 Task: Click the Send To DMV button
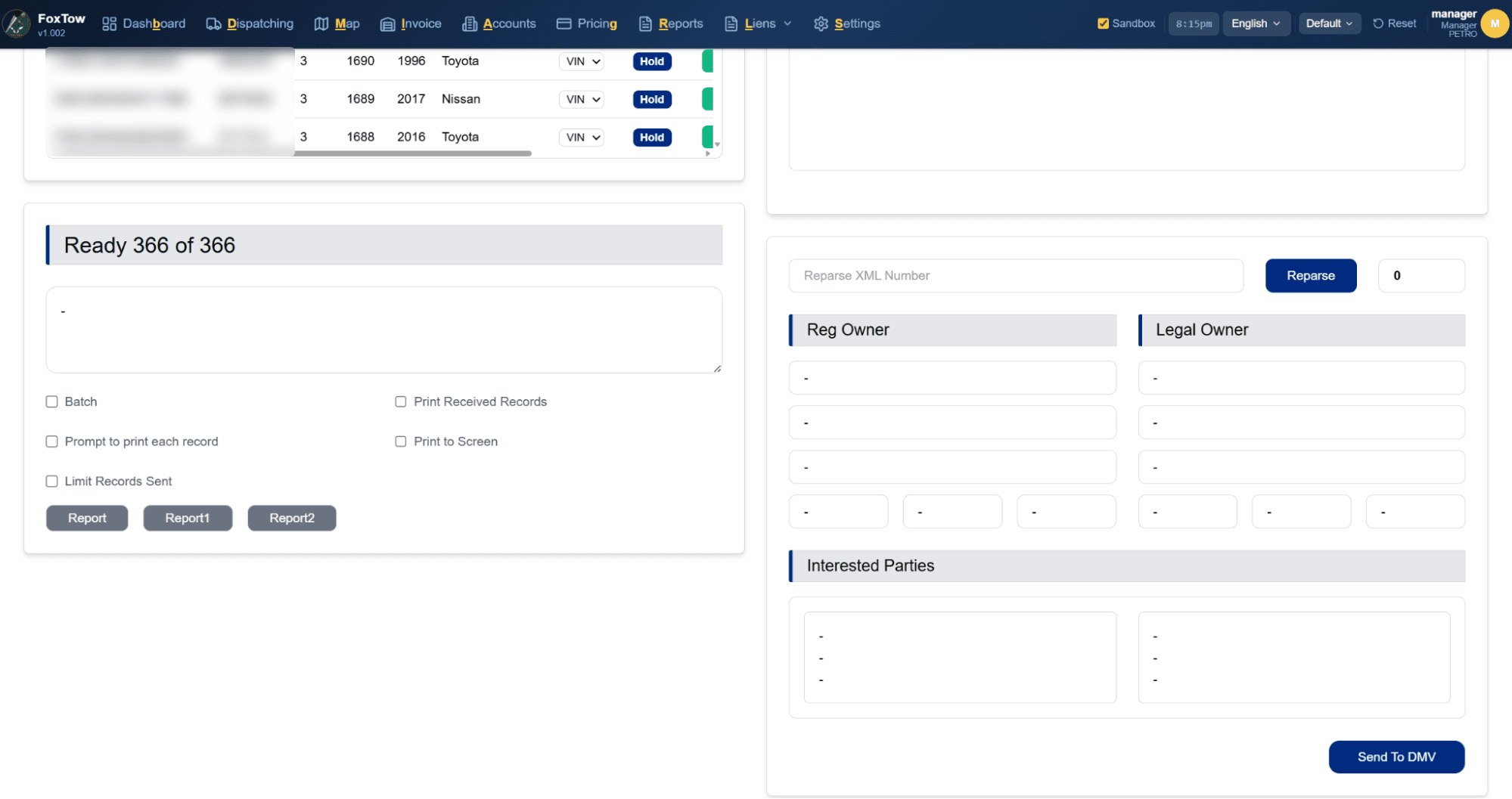(1396, 757)
